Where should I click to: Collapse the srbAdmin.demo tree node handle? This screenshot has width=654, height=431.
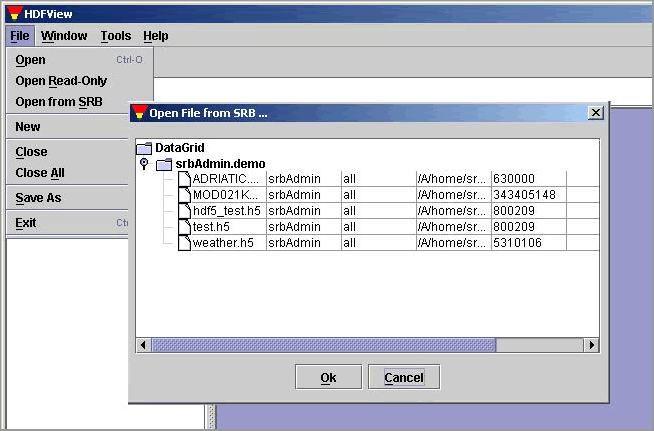click(x=144, y=163)
